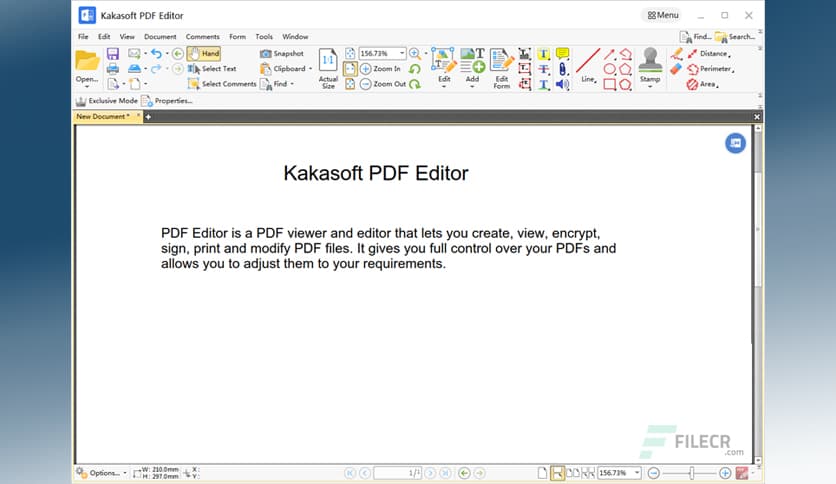This screenshot has height=484, width=836.
Task: Click rotate counter-clockwise green arrow
Action: 415,69
